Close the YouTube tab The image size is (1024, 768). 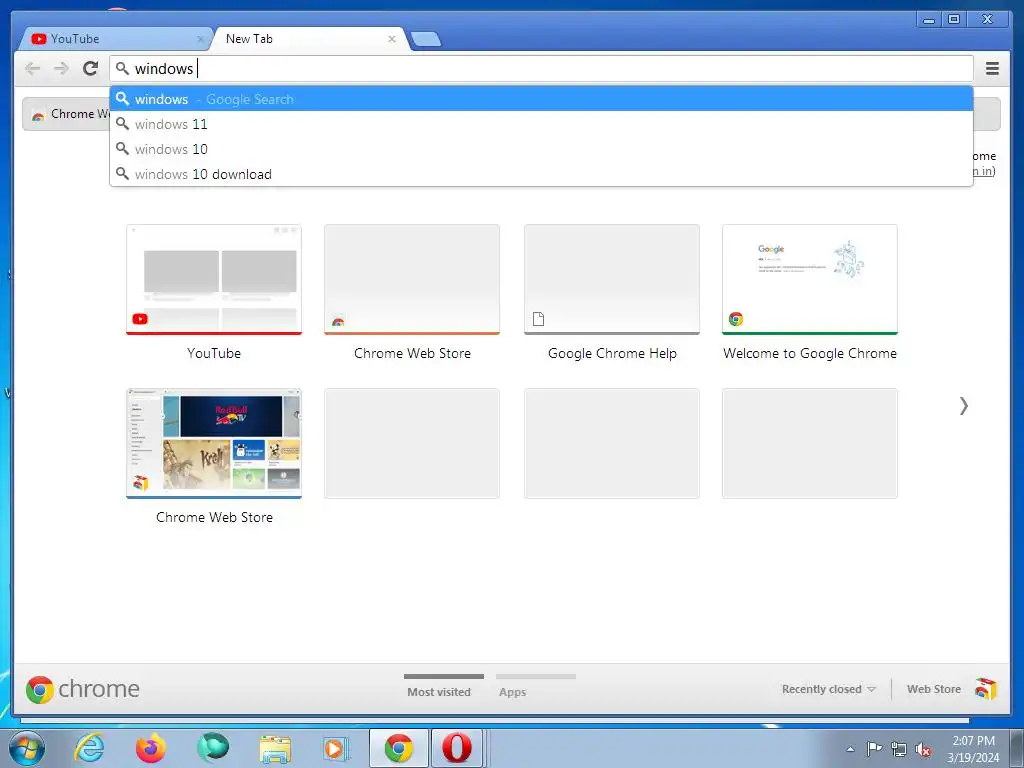coord(200,39)
